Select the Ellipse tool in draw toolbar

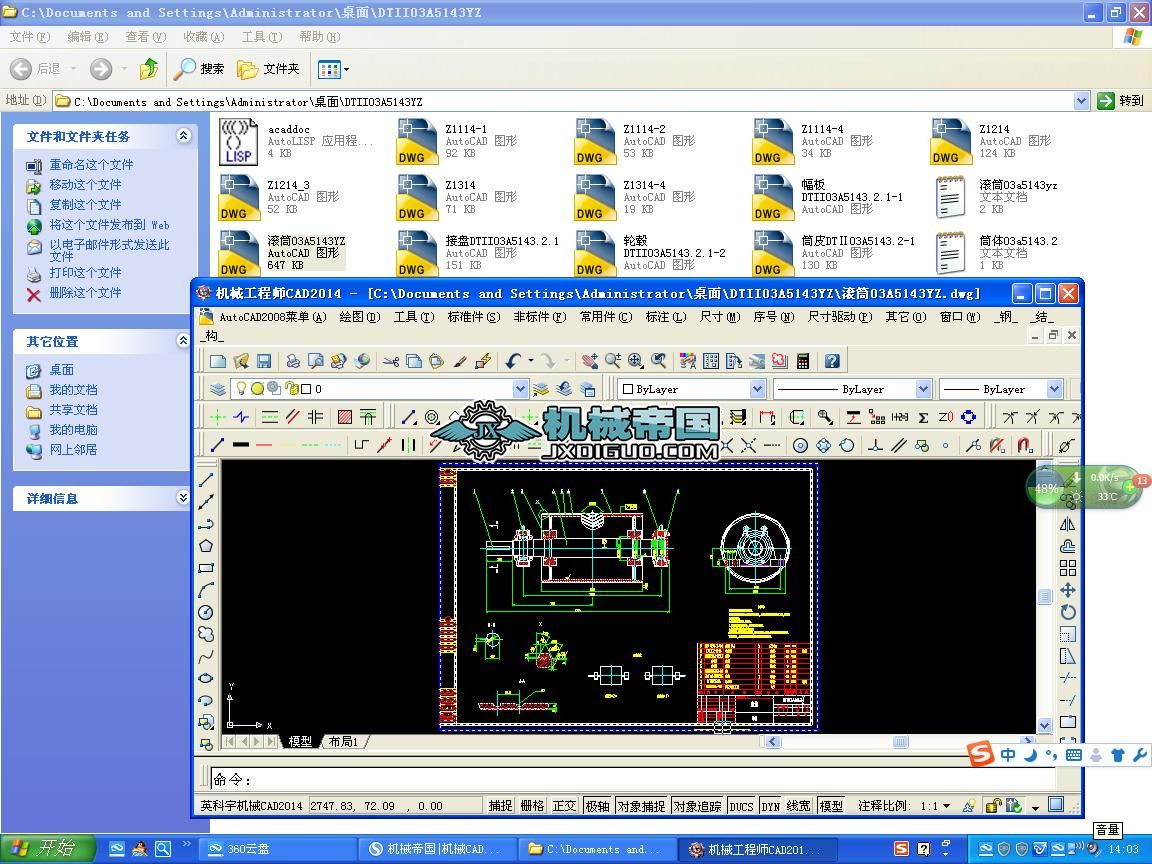click(x=206, y=677)
